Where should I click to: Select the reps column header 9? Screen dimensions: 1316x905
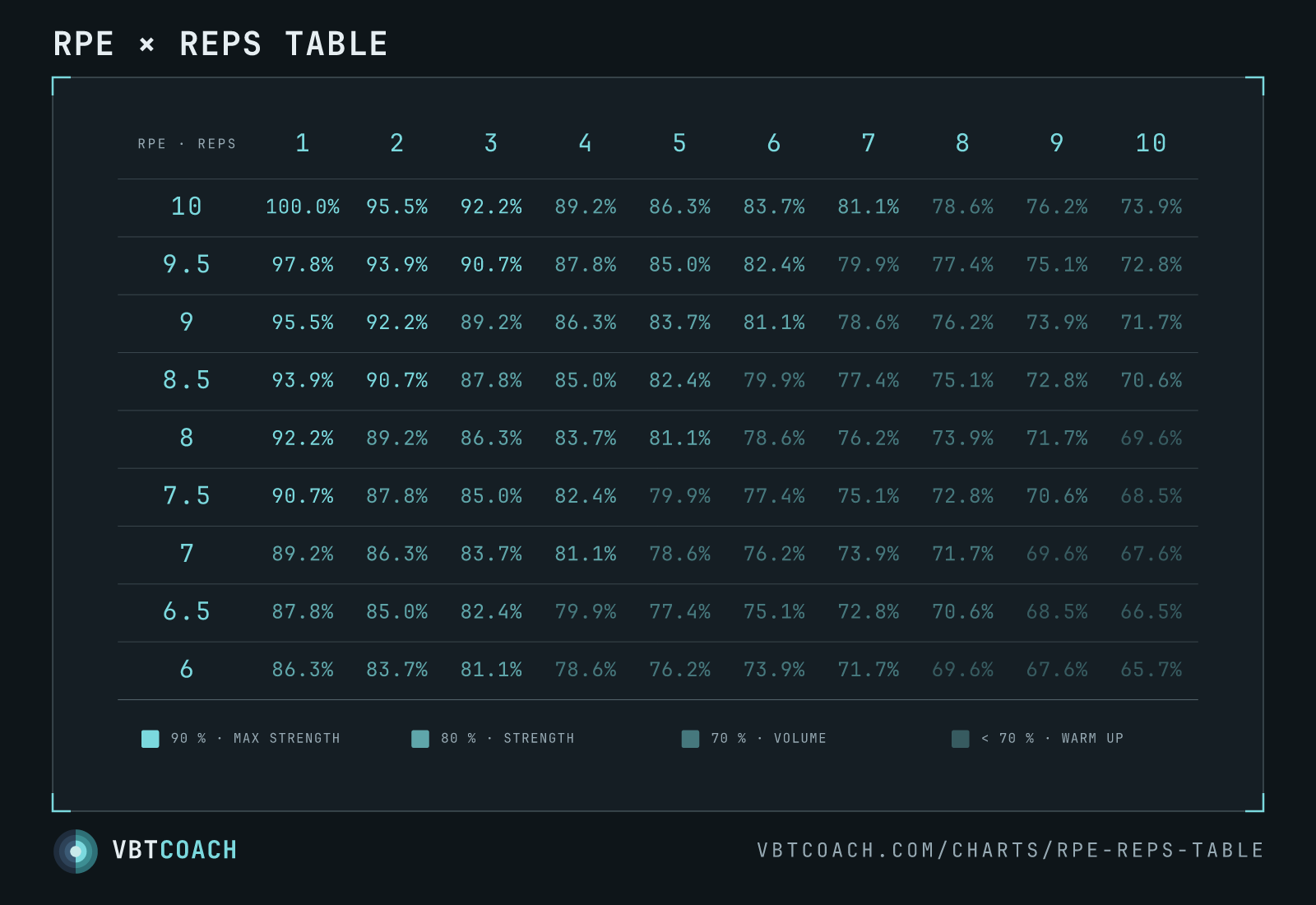pyautogui.click(x=1057, y=143)
